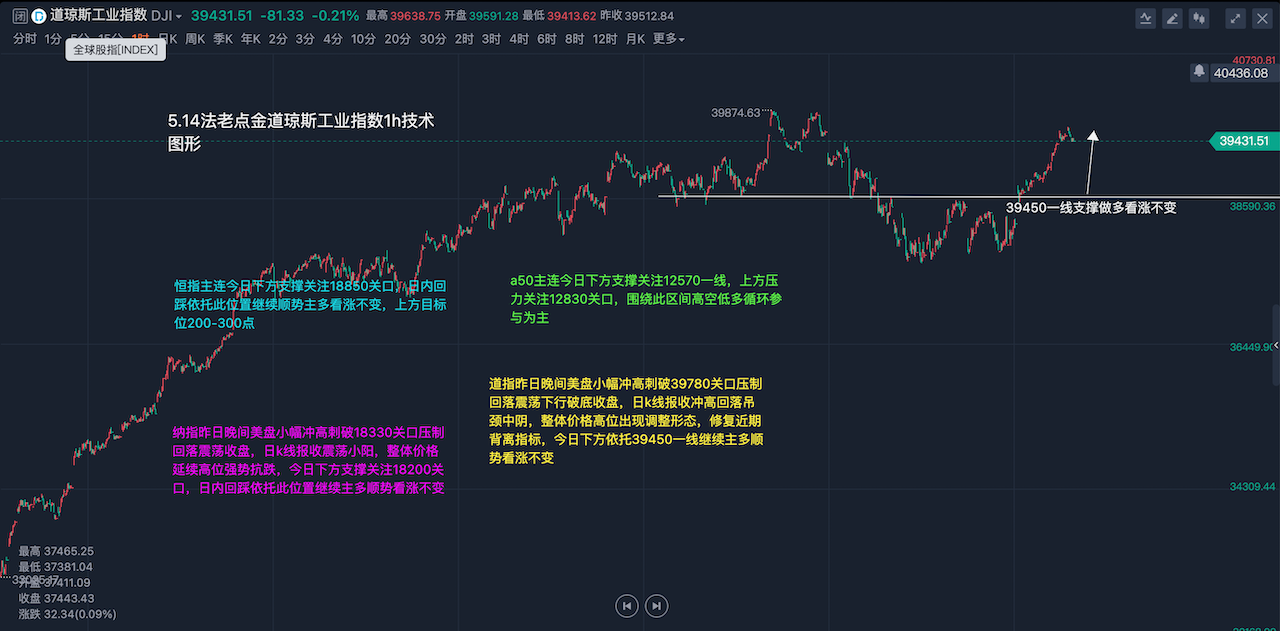Click the green 39431.51 current price tag

pos(1243,141)
